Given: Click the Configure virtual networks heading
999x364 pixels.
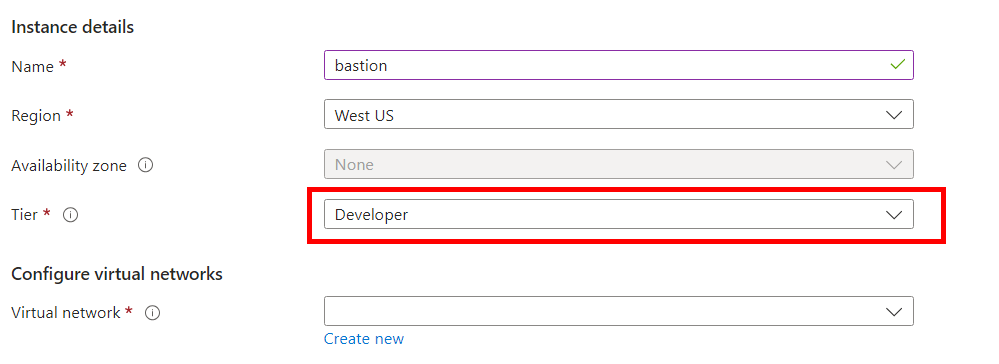Looking at the screenshot, I should click(x=117, y=274).
